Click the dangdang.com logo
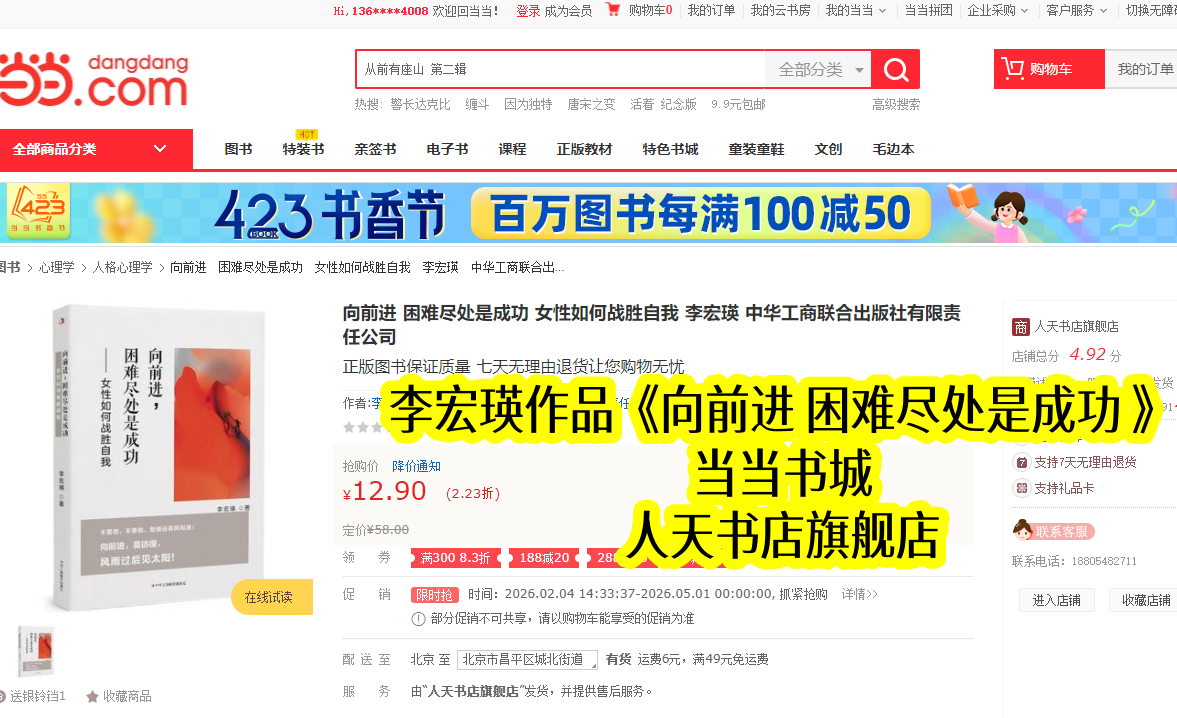 [94, 81]
